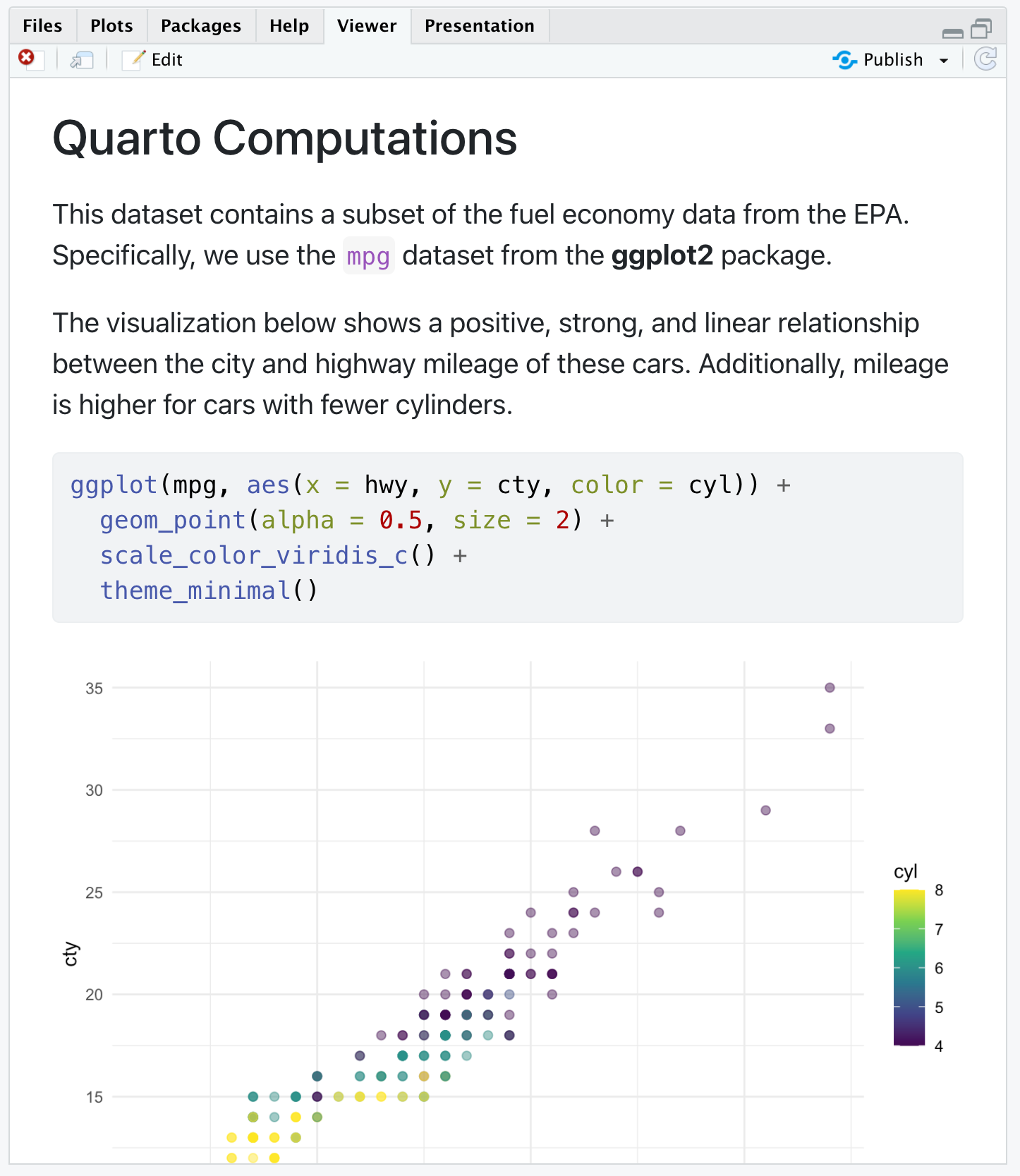The width and height of the screenshot is (1020, 1176).
Task: Select the Presentation tab
Action: click(479, 25)
